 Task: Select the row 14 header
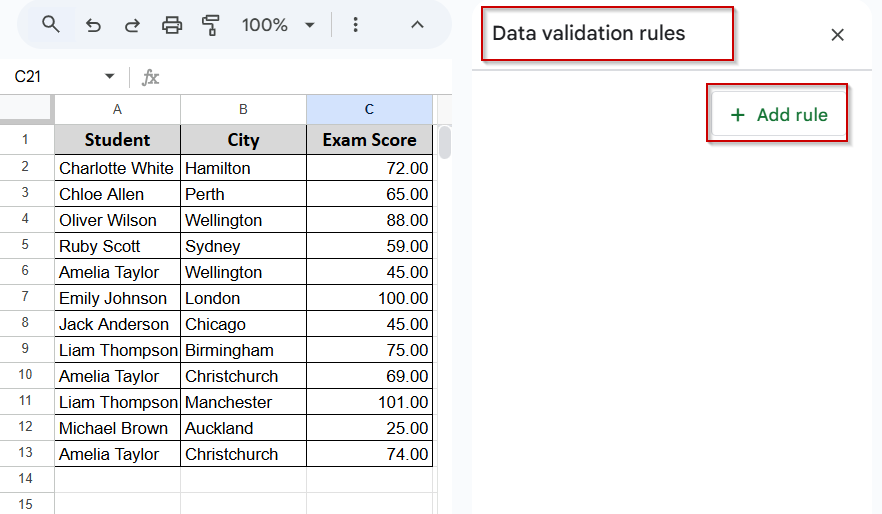coord(26,479)
